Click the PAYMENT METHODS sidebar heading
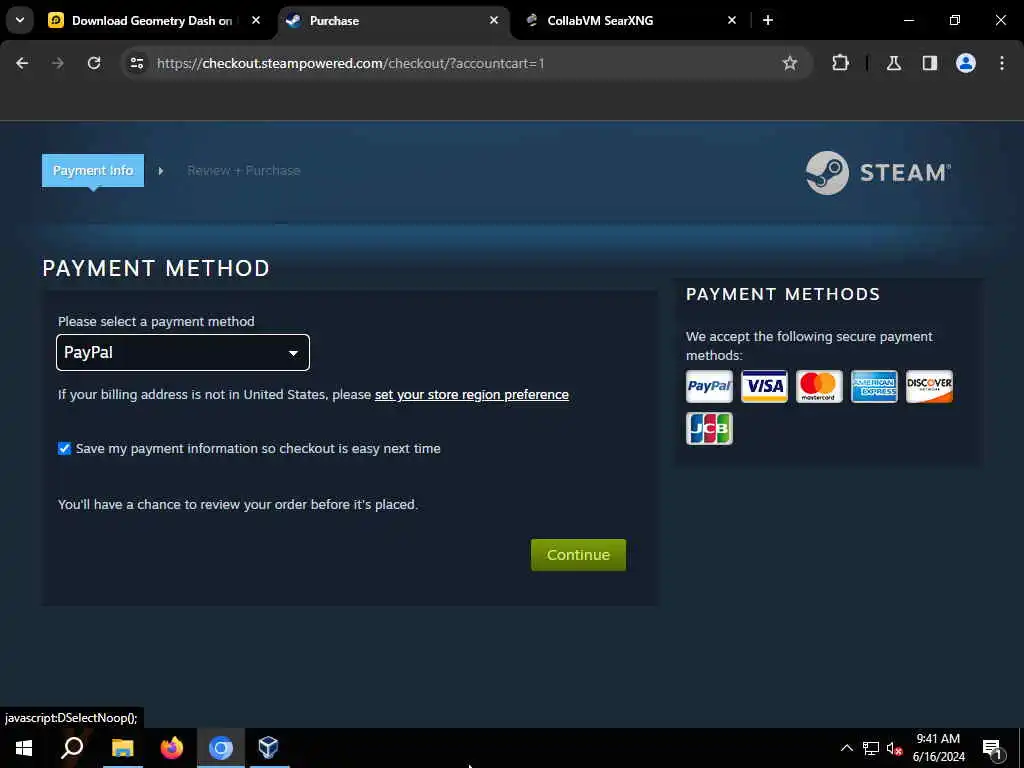1024x768 pixels. point(783,295)
